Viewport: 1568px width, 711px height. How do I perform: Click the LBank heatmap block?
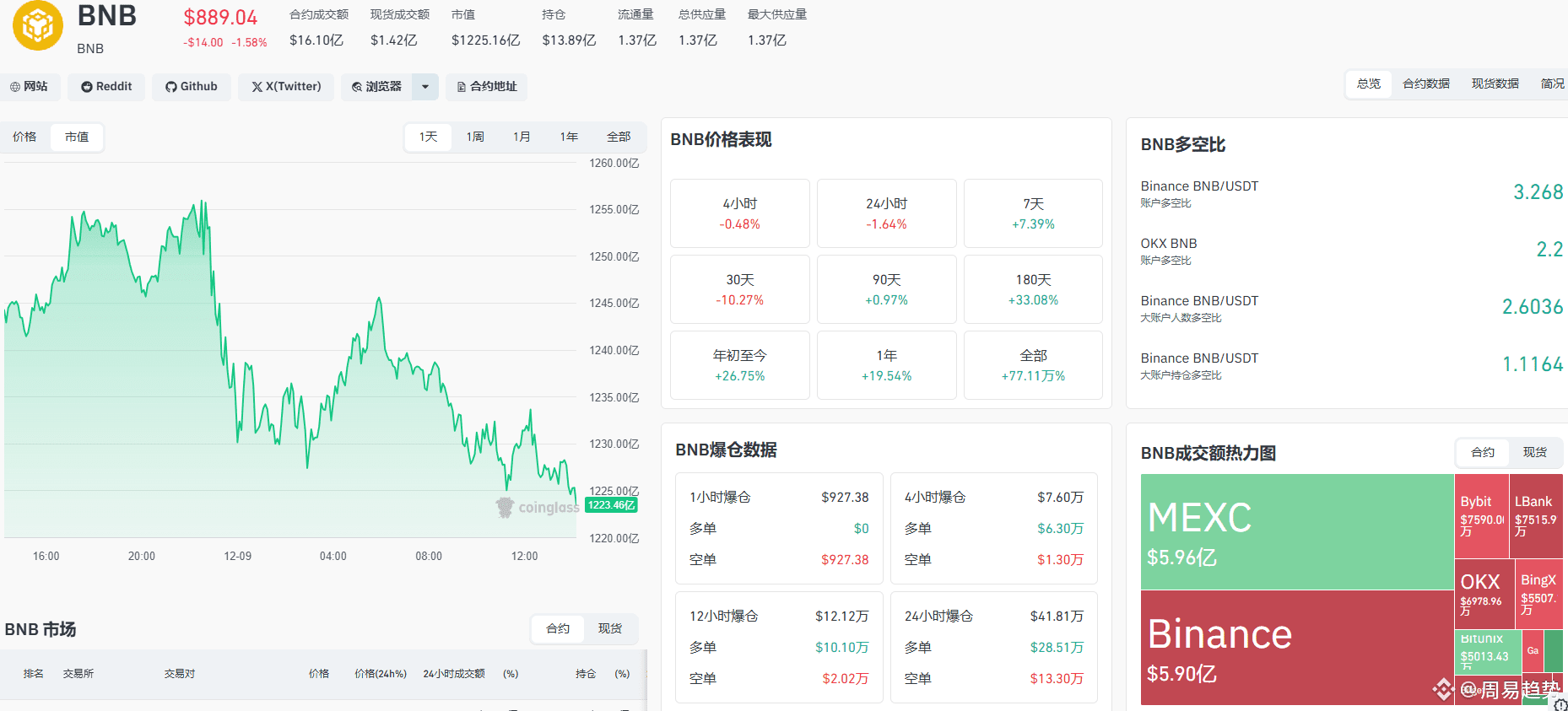click(x=1536, y=515)
